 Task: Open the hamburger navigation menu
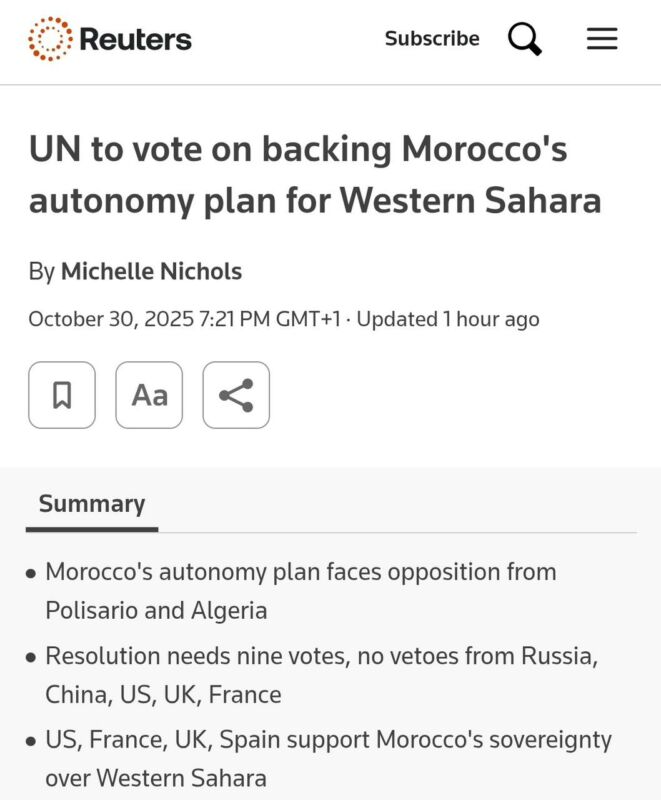(602, 39)
